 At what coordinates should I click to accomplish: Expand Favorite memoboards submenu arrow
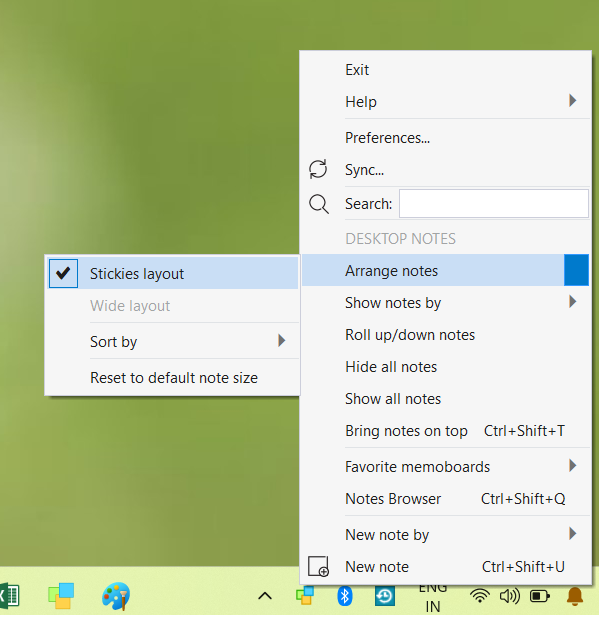click(x=573, y=465)
